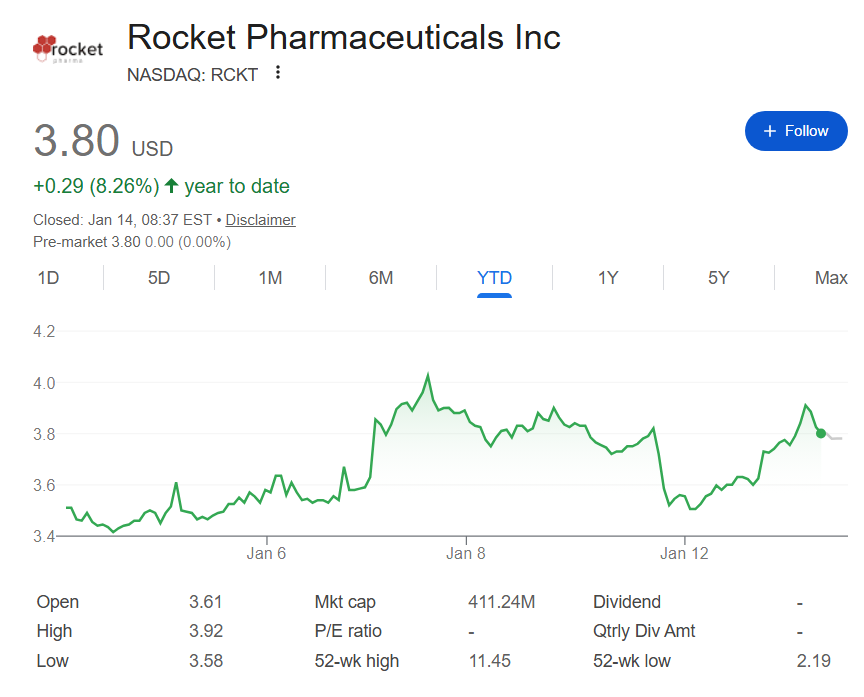Click the chart peak near Jan 8

(428, 375)
